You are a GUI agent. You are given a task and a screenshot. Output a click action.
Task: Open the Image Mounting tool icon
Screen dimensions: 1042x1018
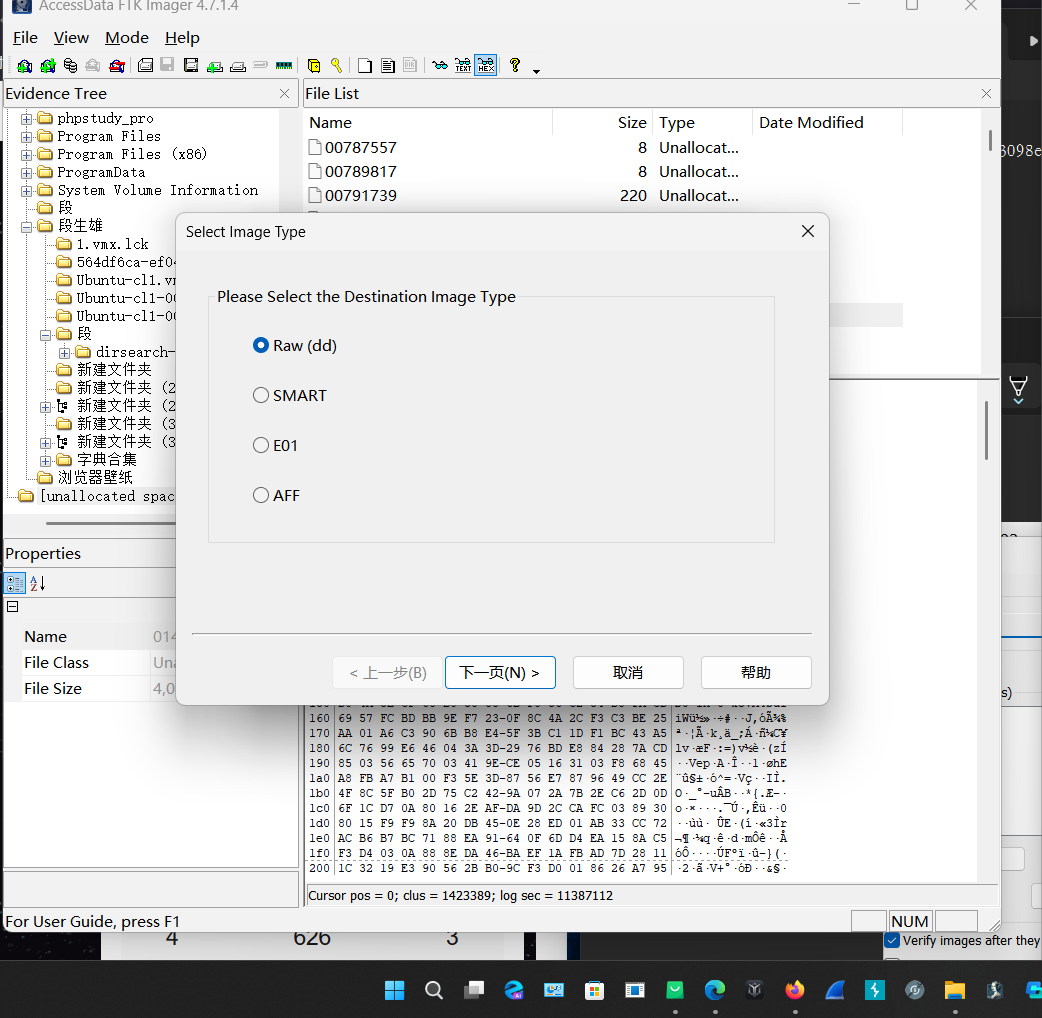coord(70,65)
